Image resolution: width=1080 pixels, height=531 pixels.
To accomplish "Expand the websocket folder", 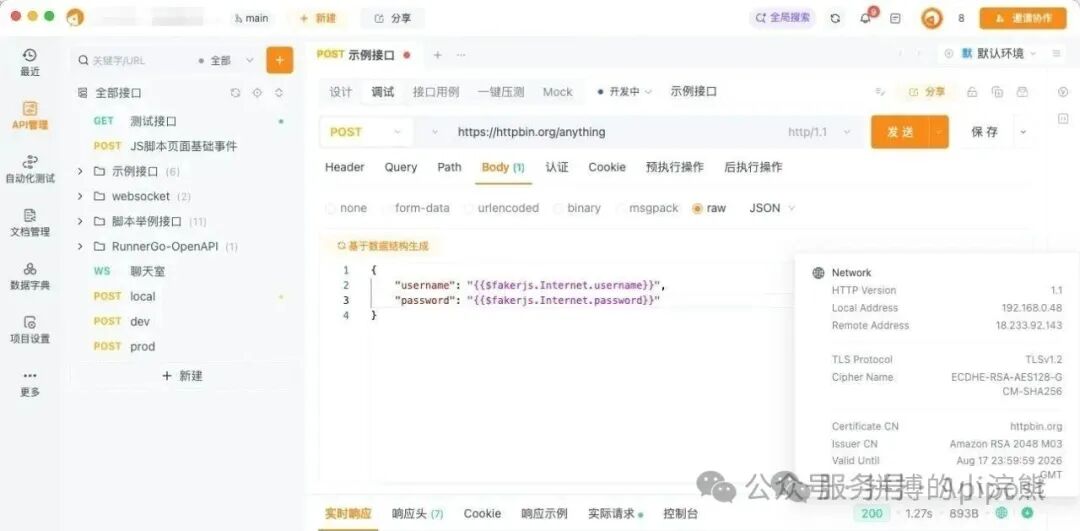I will coord(80,196).
